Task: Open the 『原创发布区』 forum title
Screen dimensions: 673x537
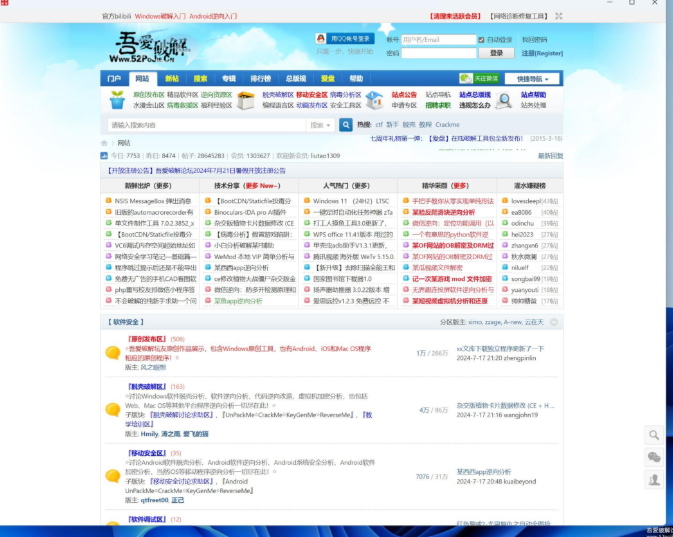Action: pos(147,339)
